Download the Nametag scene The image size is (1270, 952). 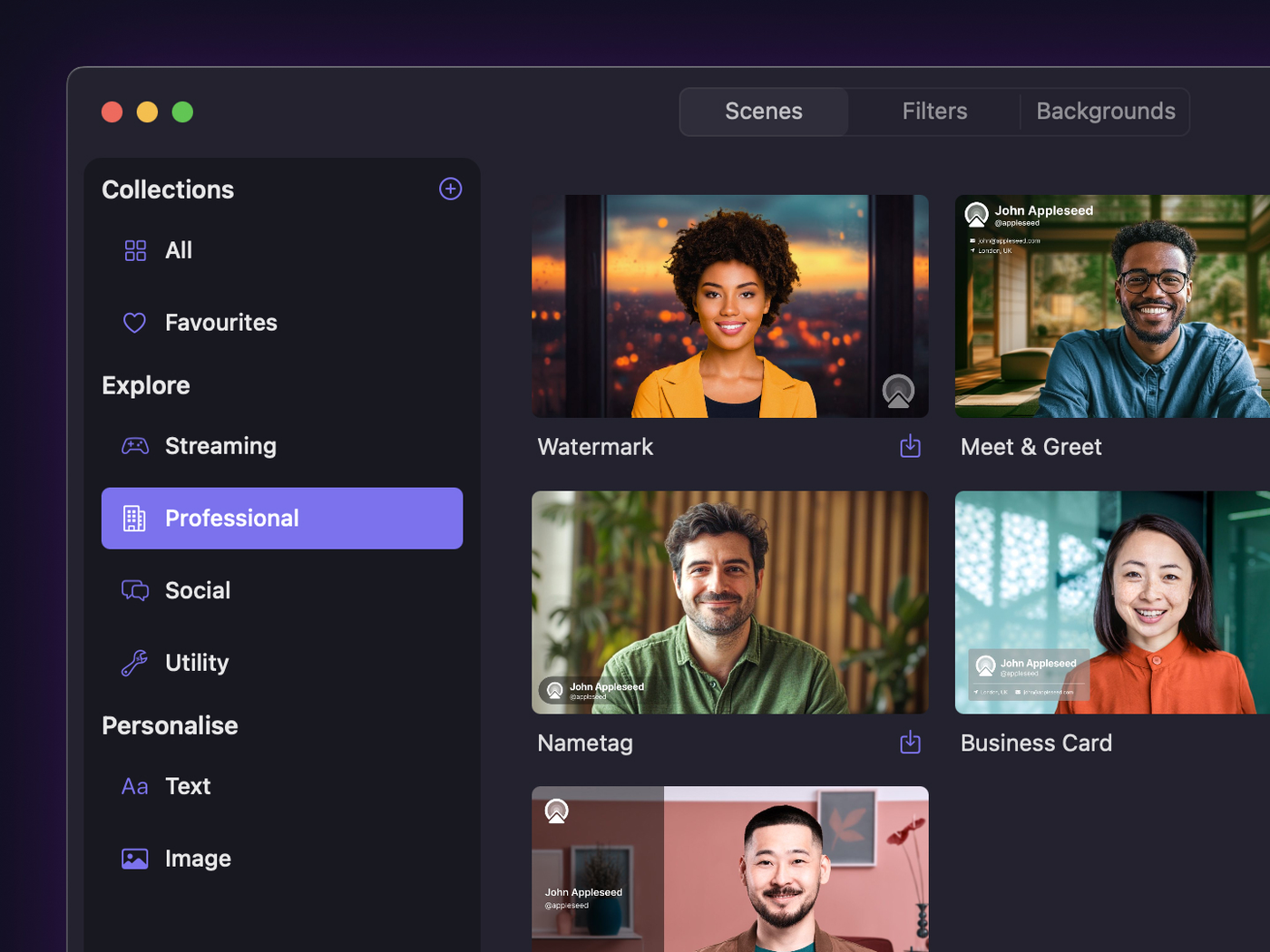tap(910, 743)
